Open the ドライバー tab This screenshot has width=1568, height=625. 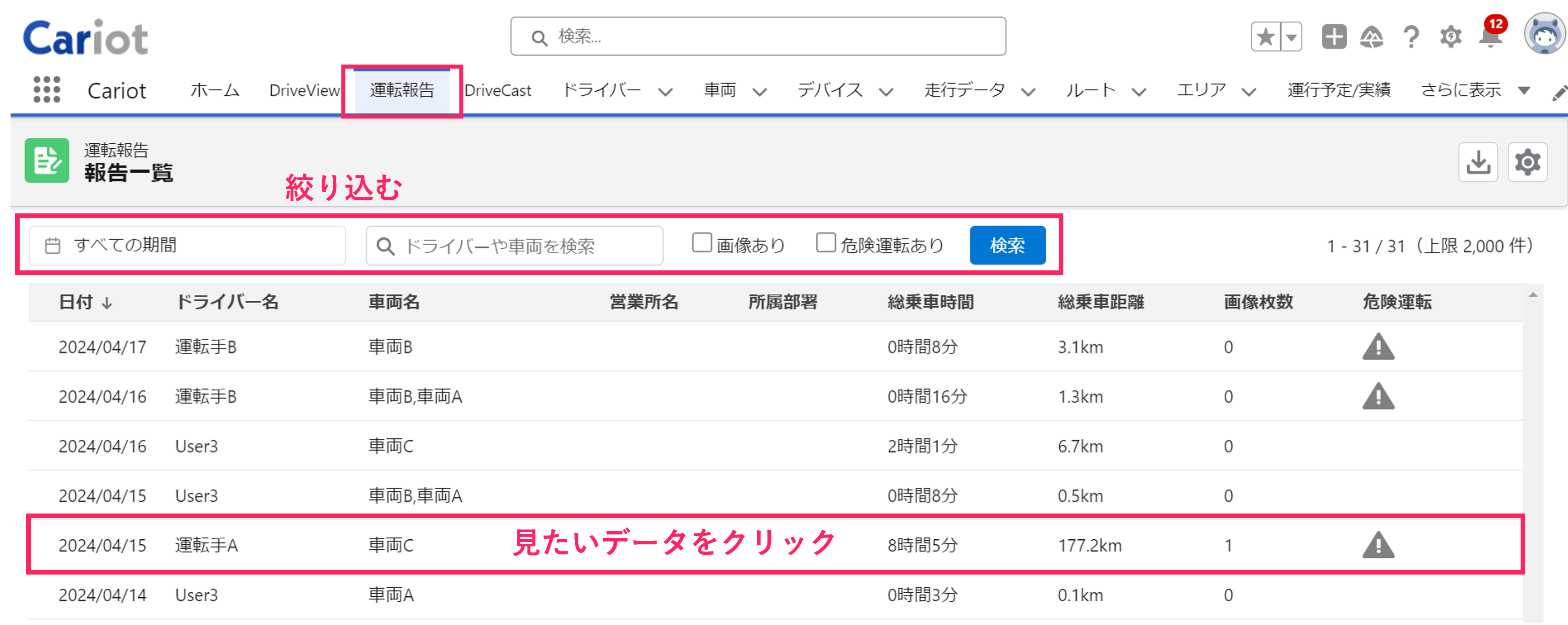click(x=601, y=90)
